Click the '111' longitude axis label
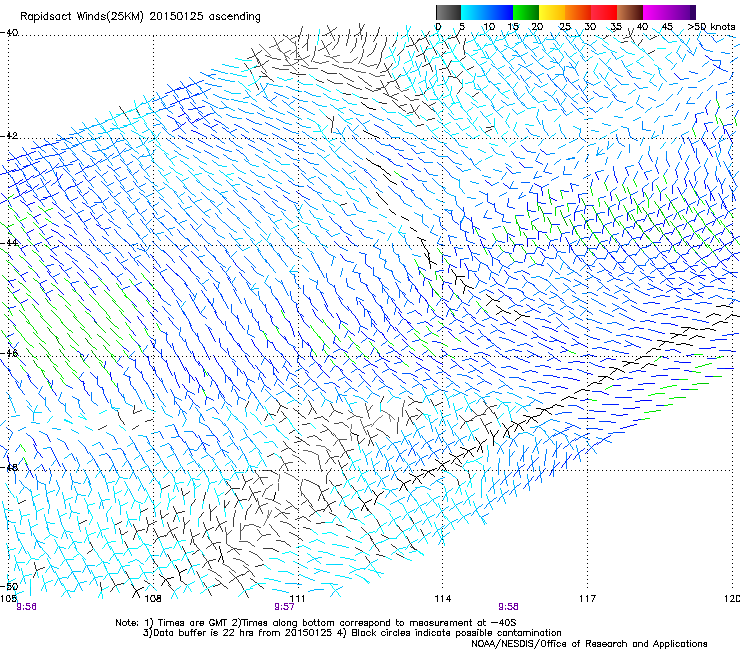 tap(297, 599)
